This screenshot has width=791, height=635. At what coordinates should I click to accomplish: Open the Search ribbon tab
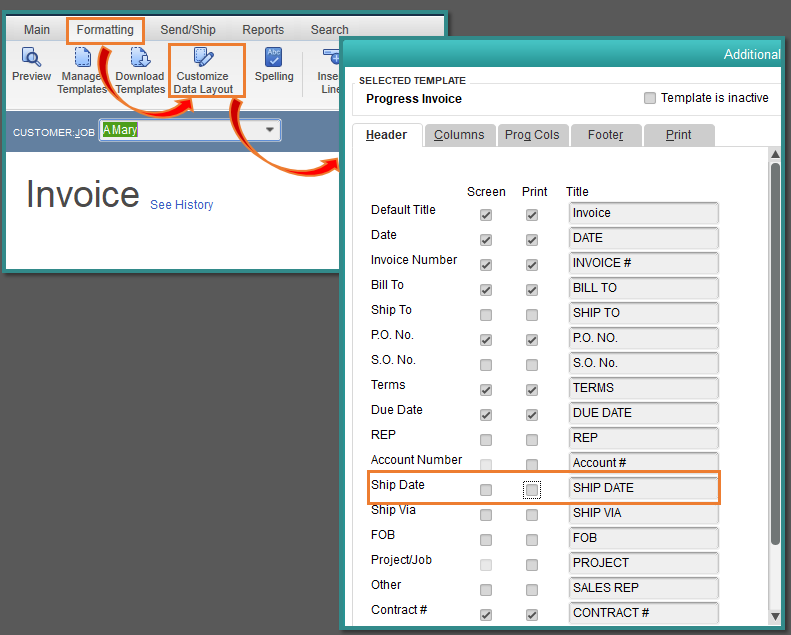[x=329, y=30]
